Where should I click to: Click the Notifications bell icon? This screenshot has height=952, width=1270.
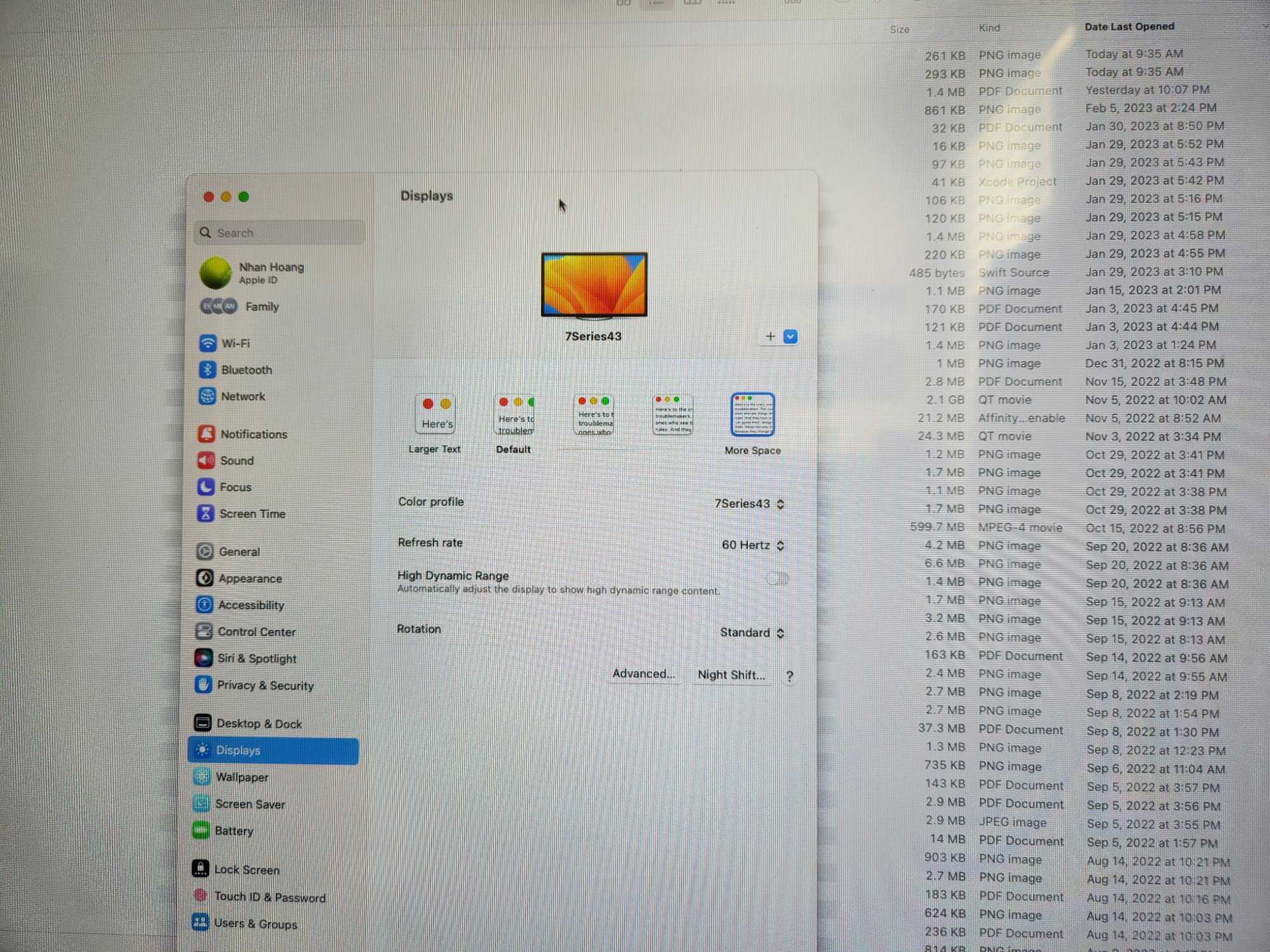206,434
